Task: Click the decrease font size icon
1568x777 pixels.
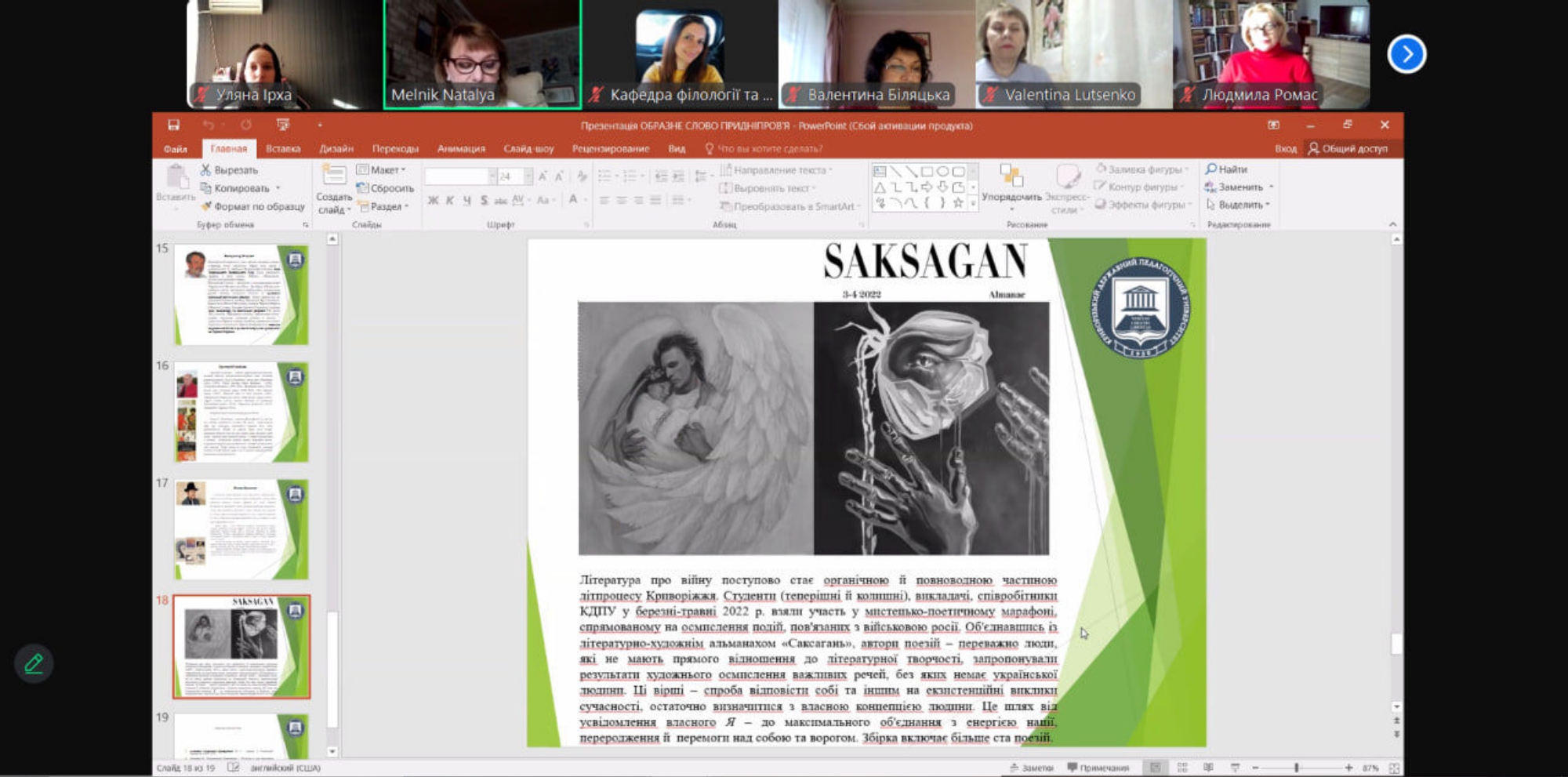Action: [559, 176]
